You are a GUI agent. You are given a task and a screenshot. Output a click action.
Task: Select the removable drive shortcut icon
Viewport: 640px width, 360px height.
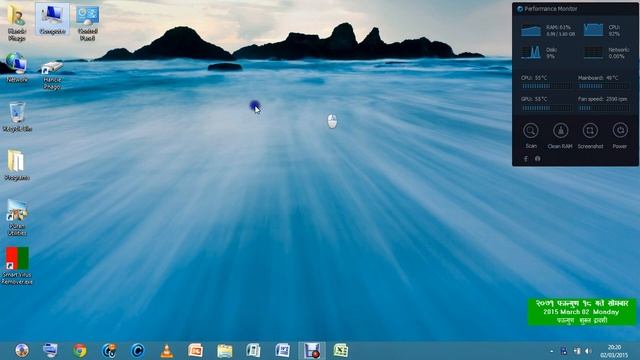coord(52,75)
